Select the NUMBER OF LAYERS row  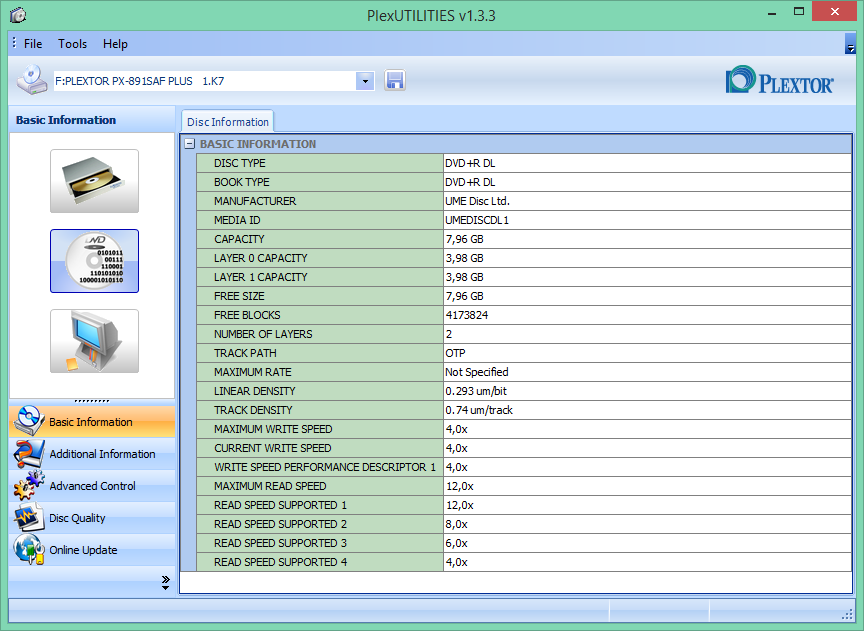click(524, 334)
